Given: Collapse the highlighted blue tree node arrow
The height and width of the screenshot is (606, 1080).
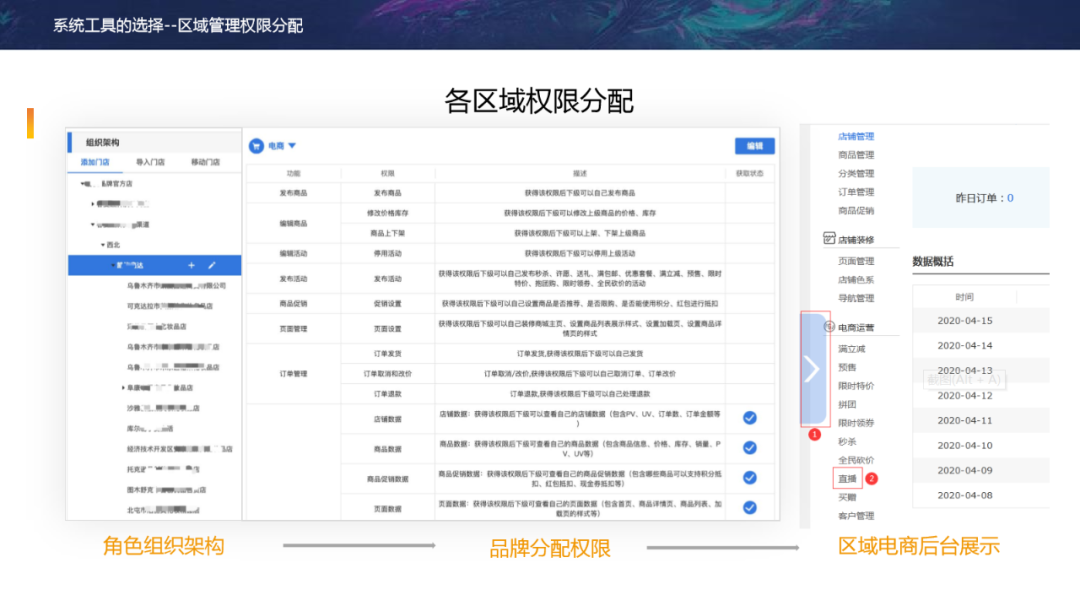Looking at the screenshot, I should tap(113, 265).
